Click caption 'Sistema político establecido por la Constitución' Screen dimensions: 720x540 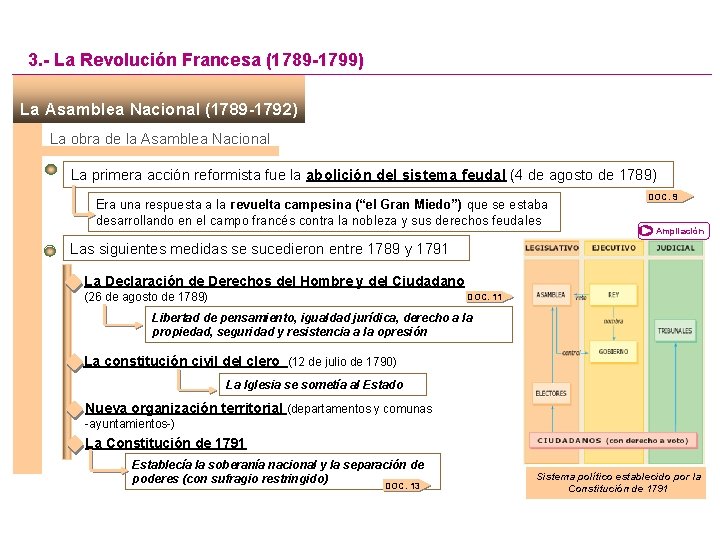point(616,482)
